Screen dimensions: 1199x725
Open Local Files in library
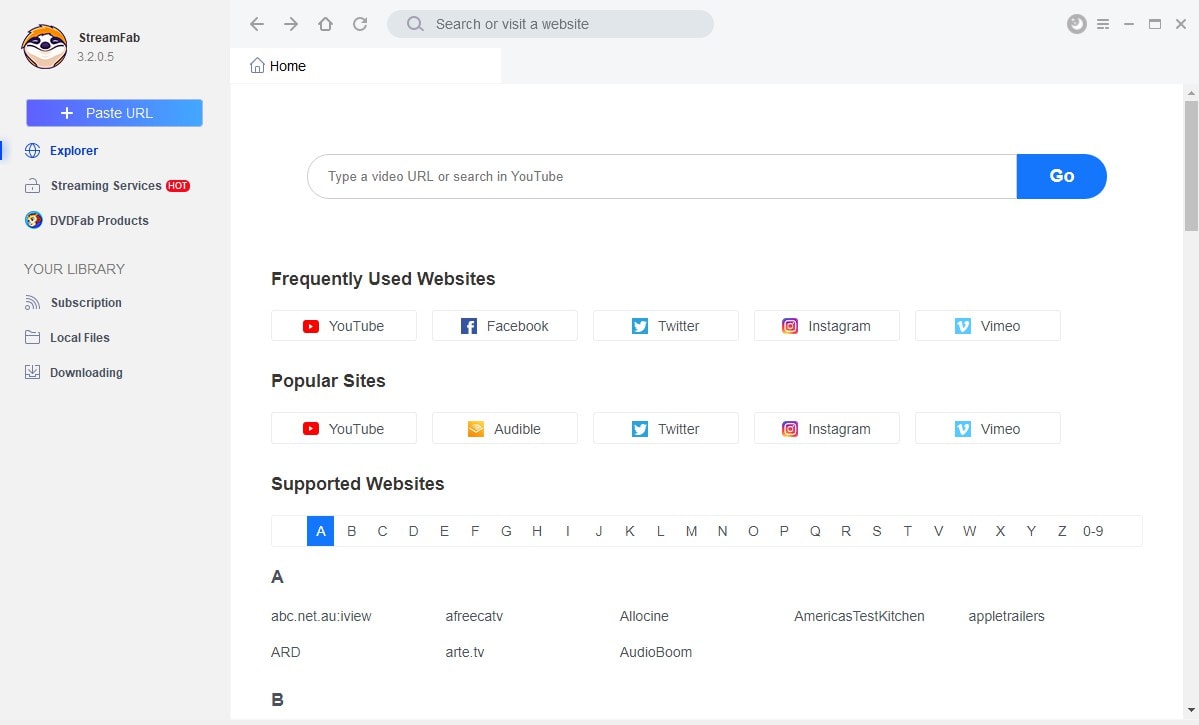[80, 337]
